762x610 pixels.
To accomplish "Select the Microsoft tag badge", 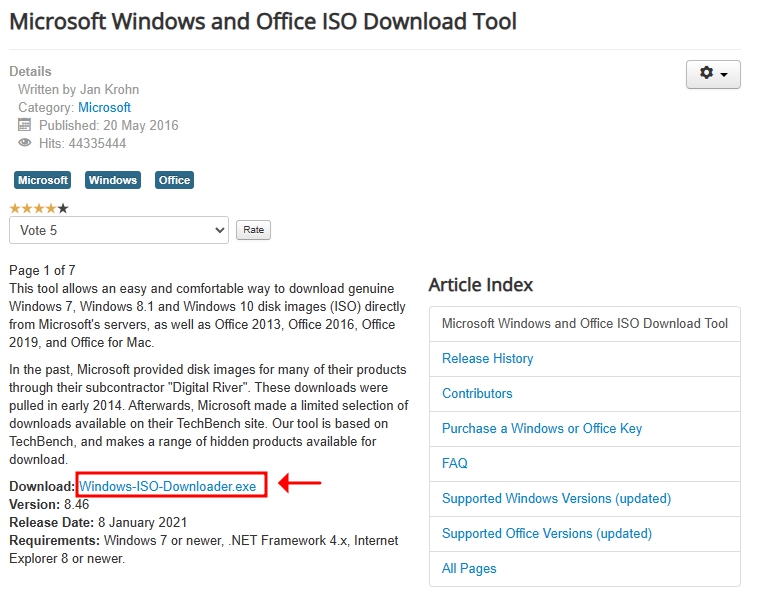I will [42, 180].
